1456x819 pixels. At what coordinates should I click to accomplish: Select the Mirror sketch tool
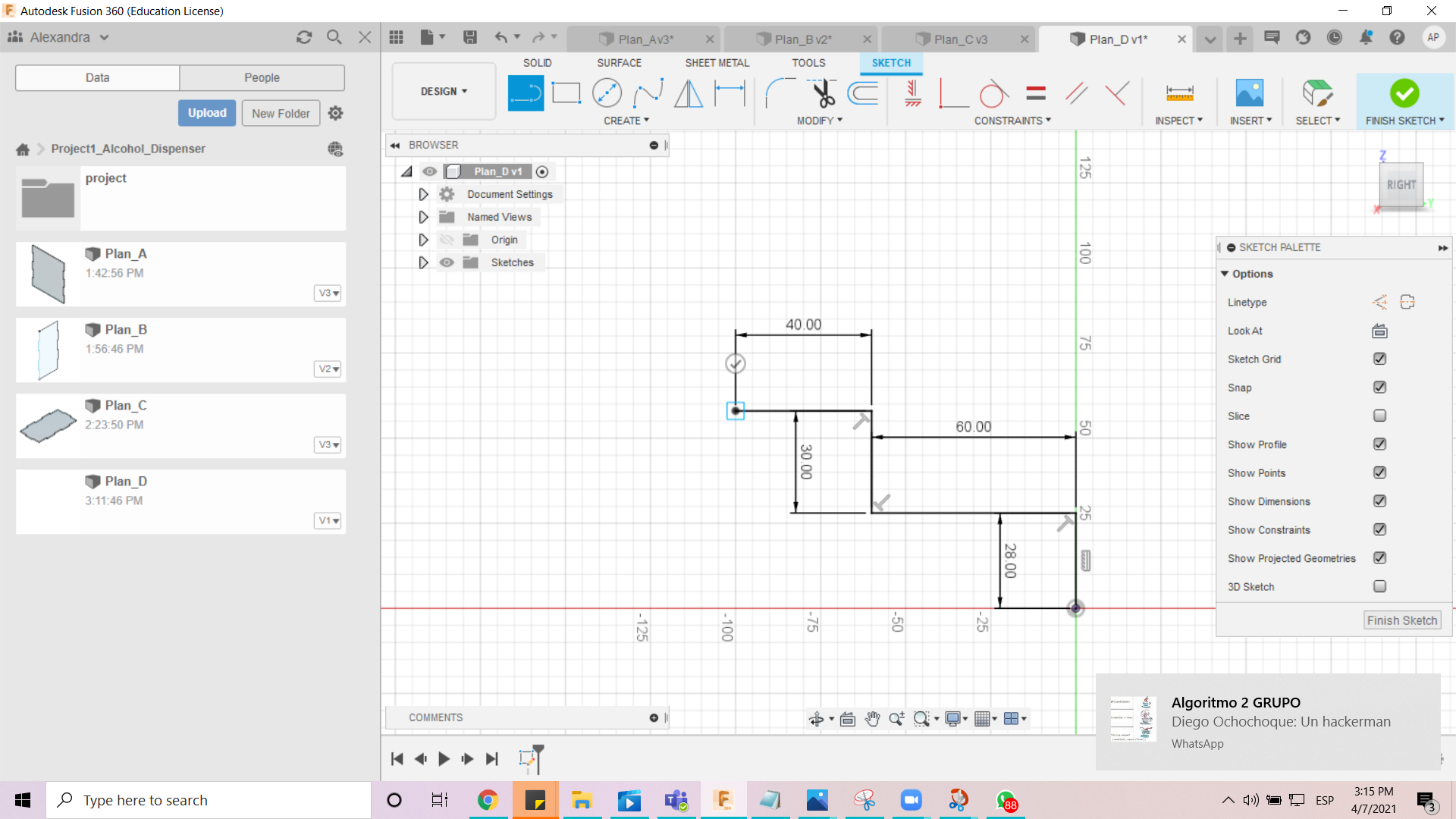pyautogui.click(x=689, y=93)
